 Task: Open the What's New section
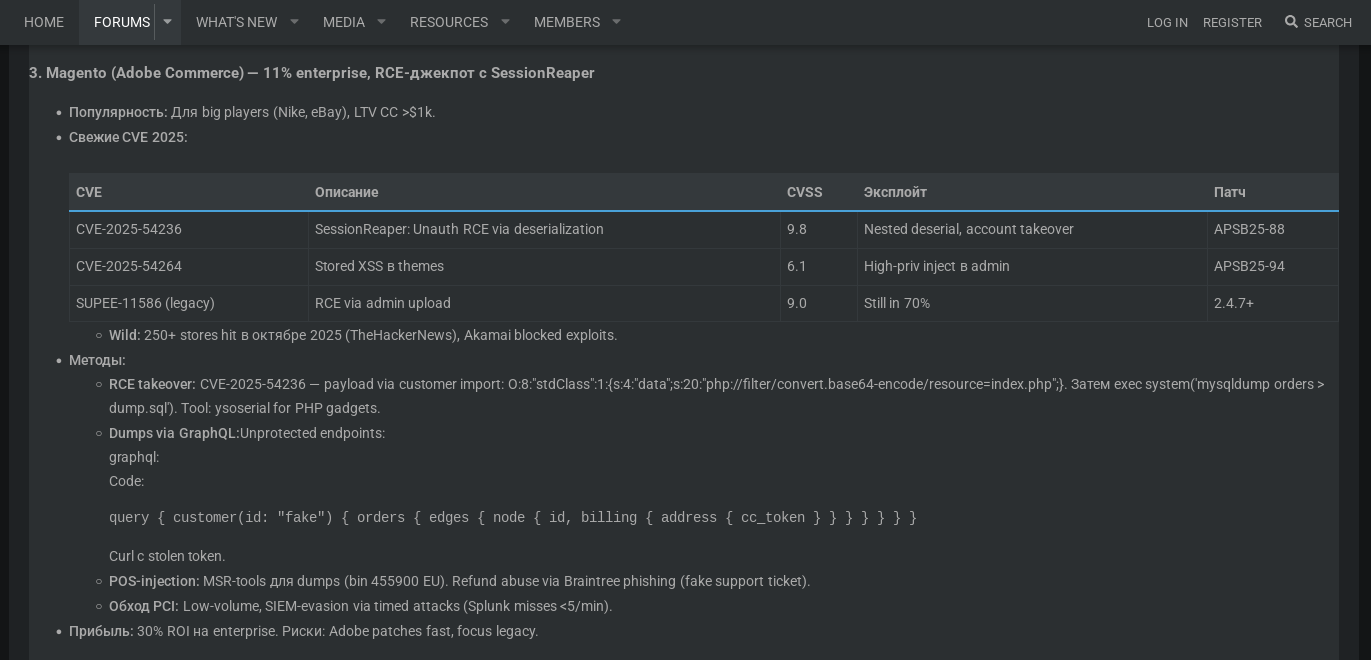pos(236,22)
